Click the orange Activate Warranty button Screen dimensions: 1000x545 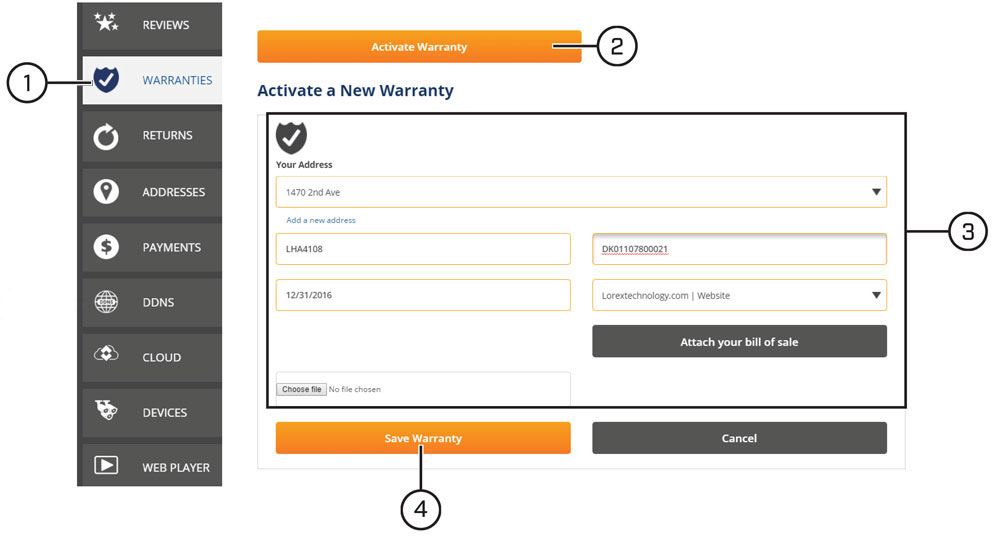tap(419, 47)
